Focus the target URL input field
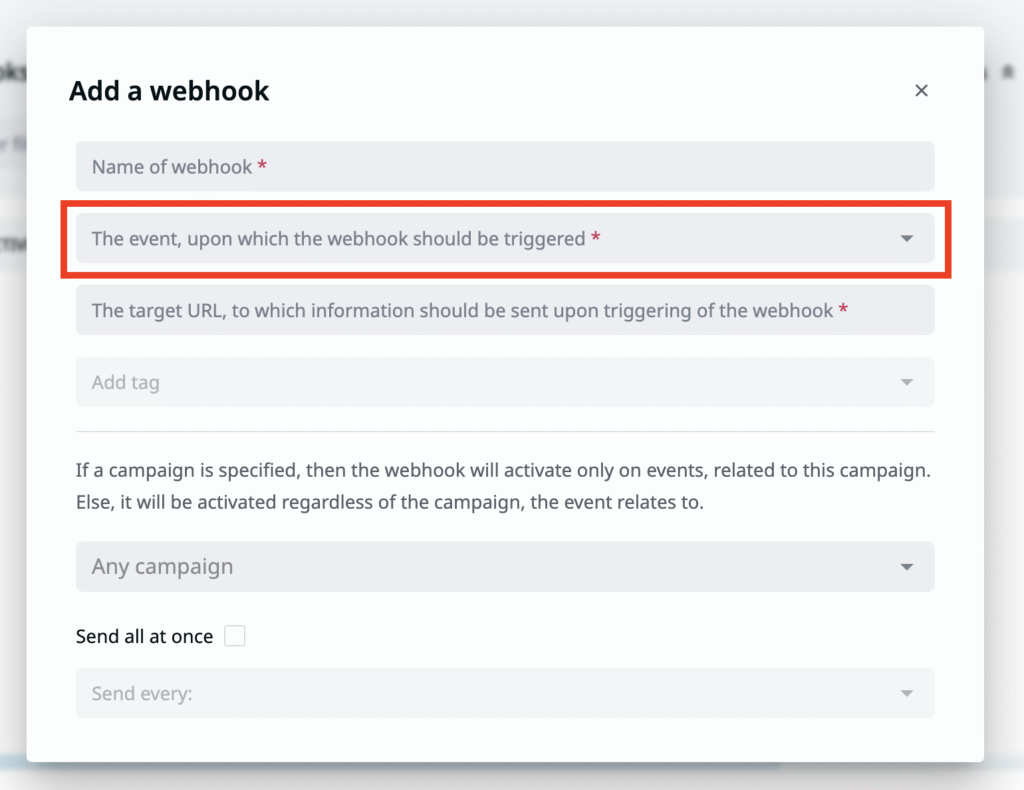The height and width of the screenshot is (790, 1024). click(x=504, y=311)
